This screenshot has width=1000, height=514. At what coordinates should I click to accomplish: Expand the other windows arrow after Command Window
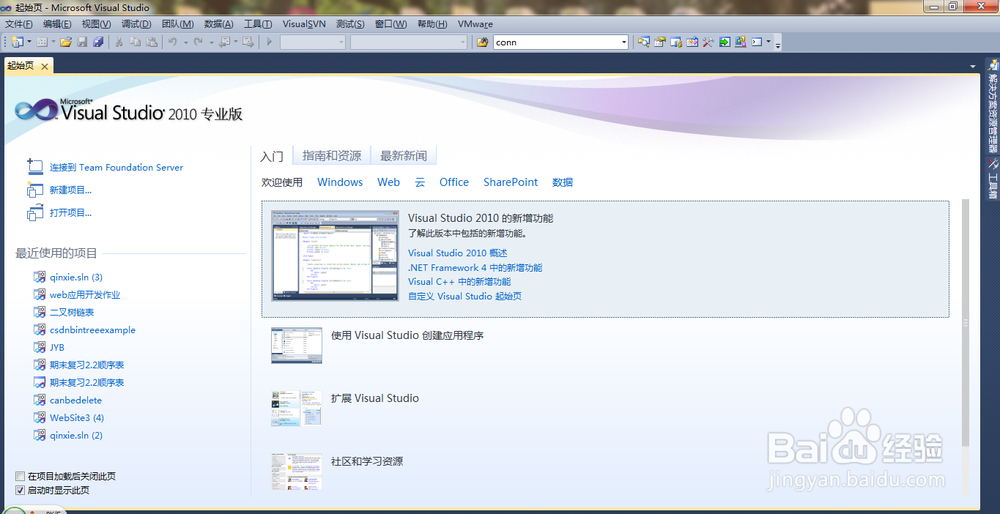coord(768,42)
